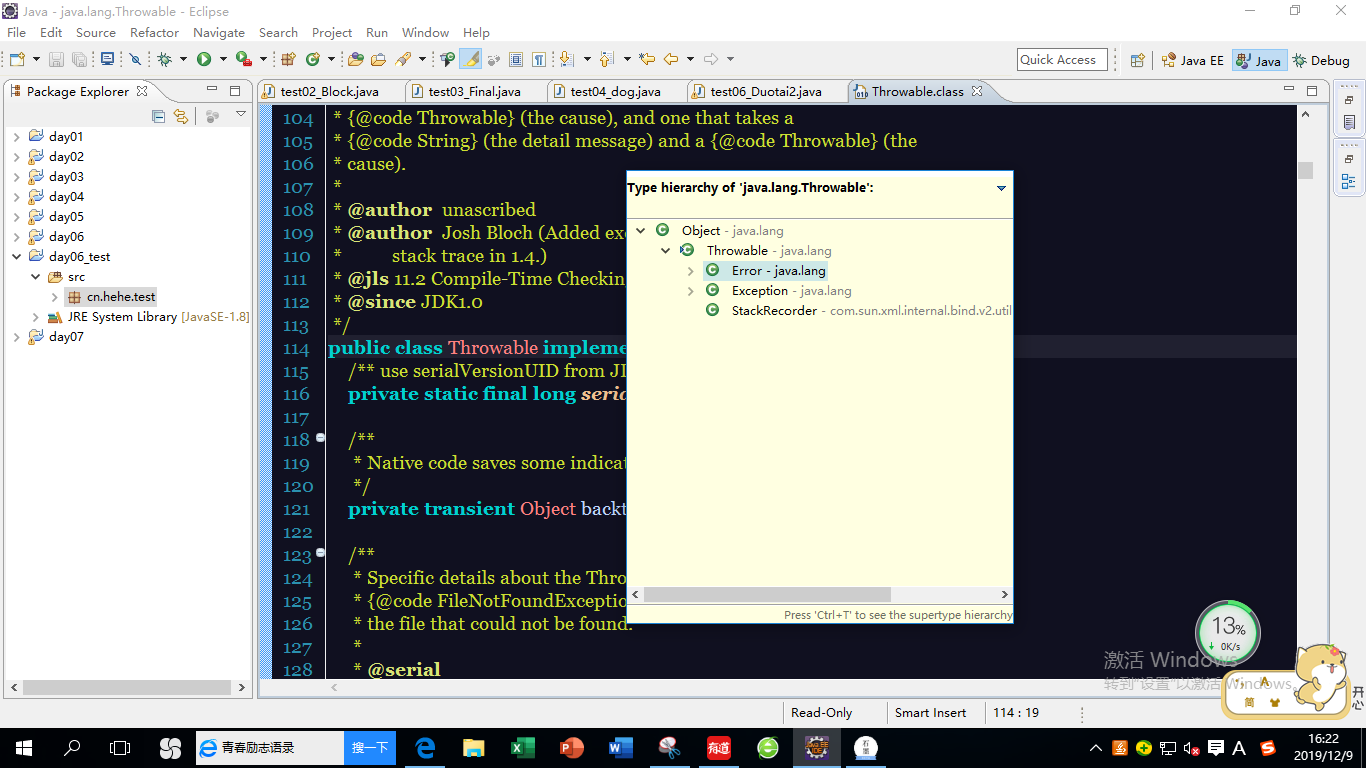Screen dimensions: 1366x768
Task: Open the Refactor menu
Action: (x=154, y=33)
